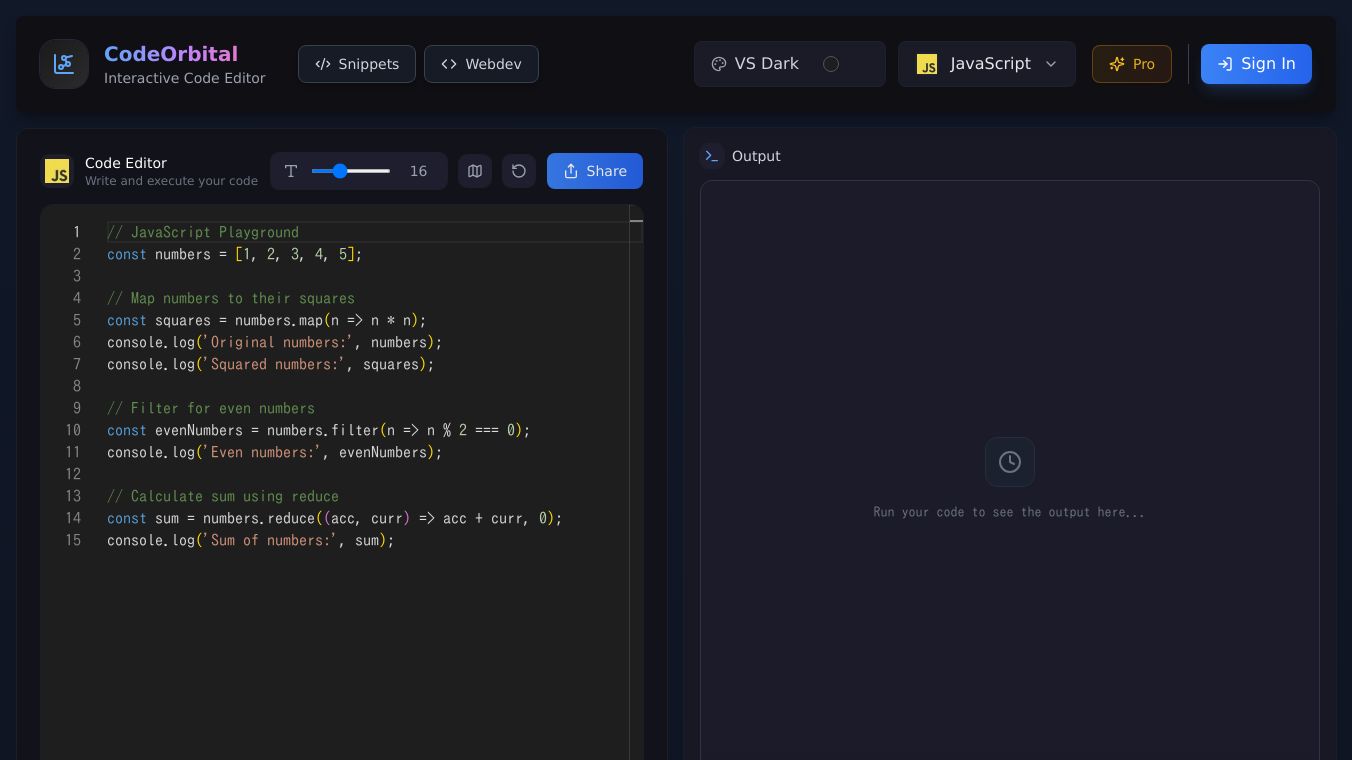
Task: Click the reset code icon
Action: [519, 171]
